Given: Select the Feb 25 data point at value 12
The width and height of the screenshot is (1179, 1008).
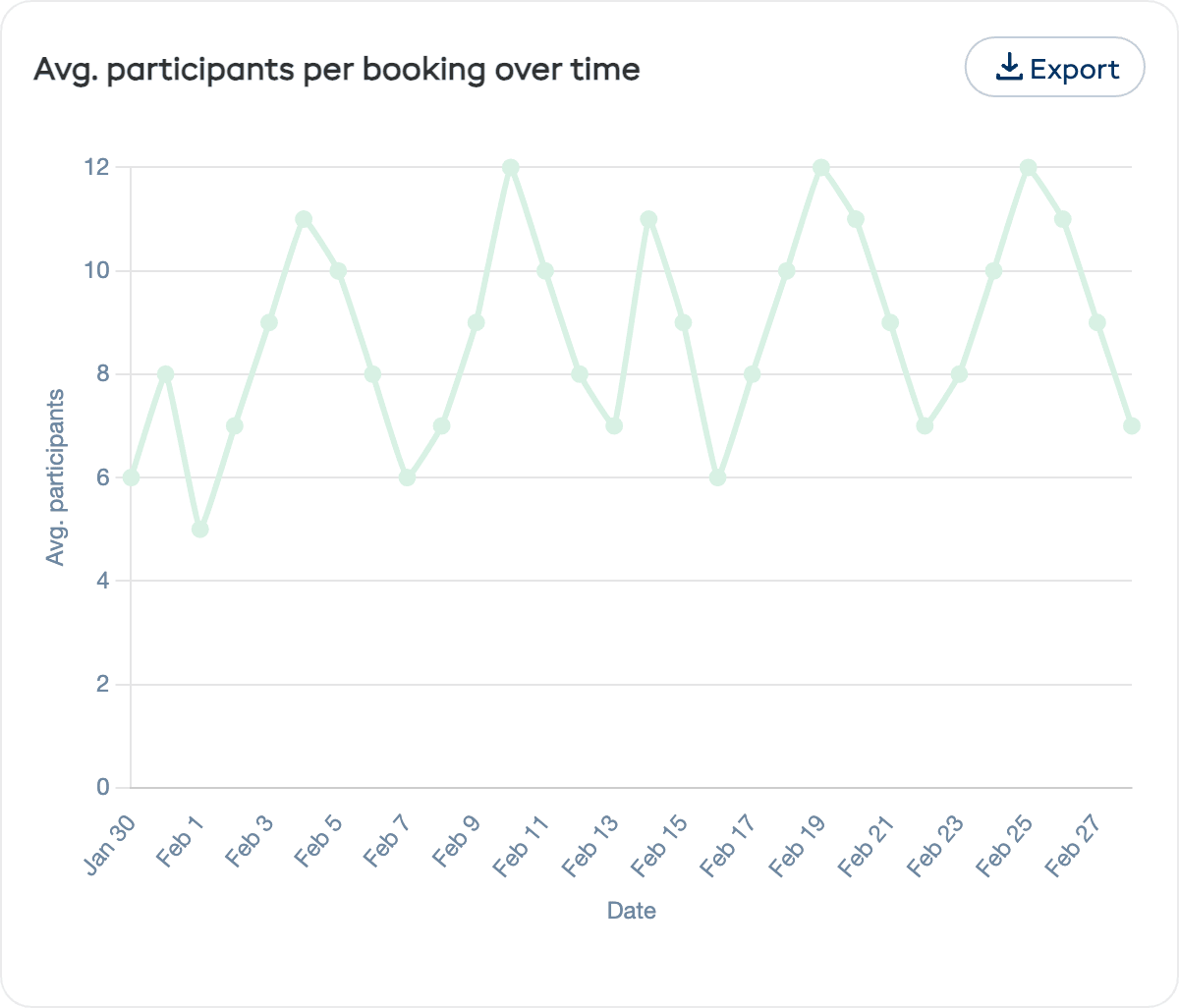Looking at the screenshot, I should pyautogui.click(x=1030, y=167).
